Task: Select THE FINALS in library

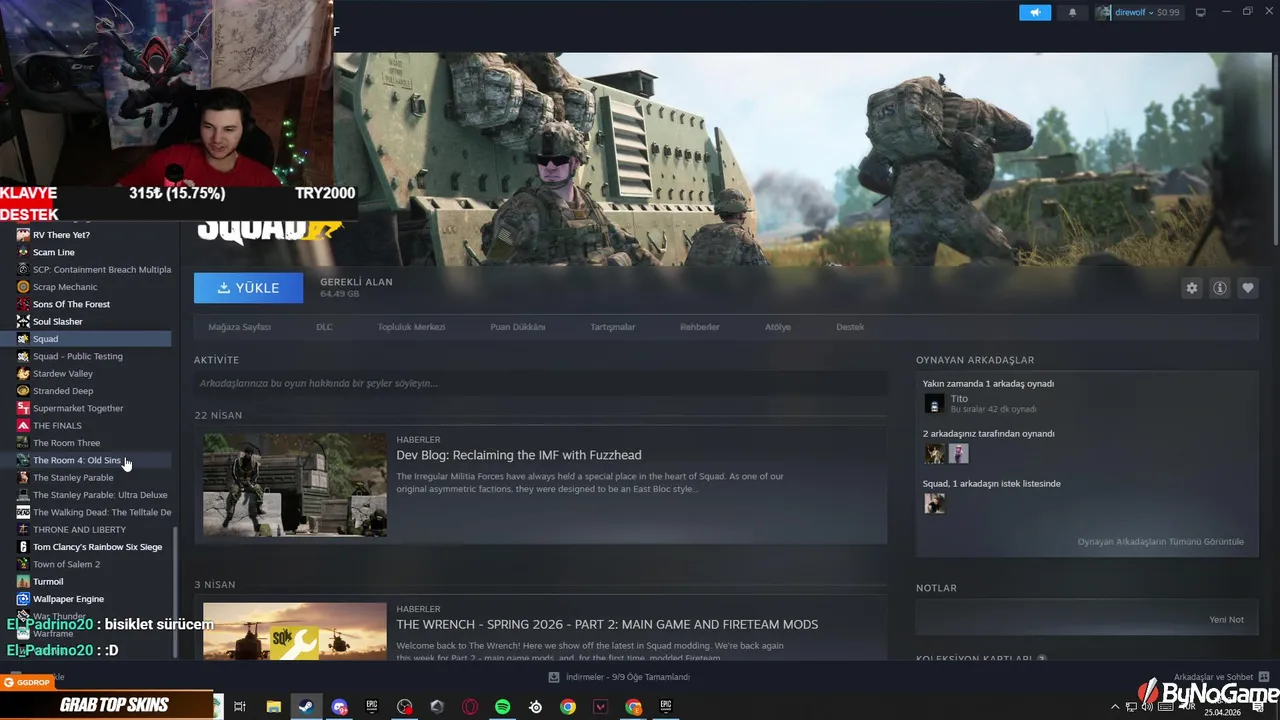Action: pos(57,425)
